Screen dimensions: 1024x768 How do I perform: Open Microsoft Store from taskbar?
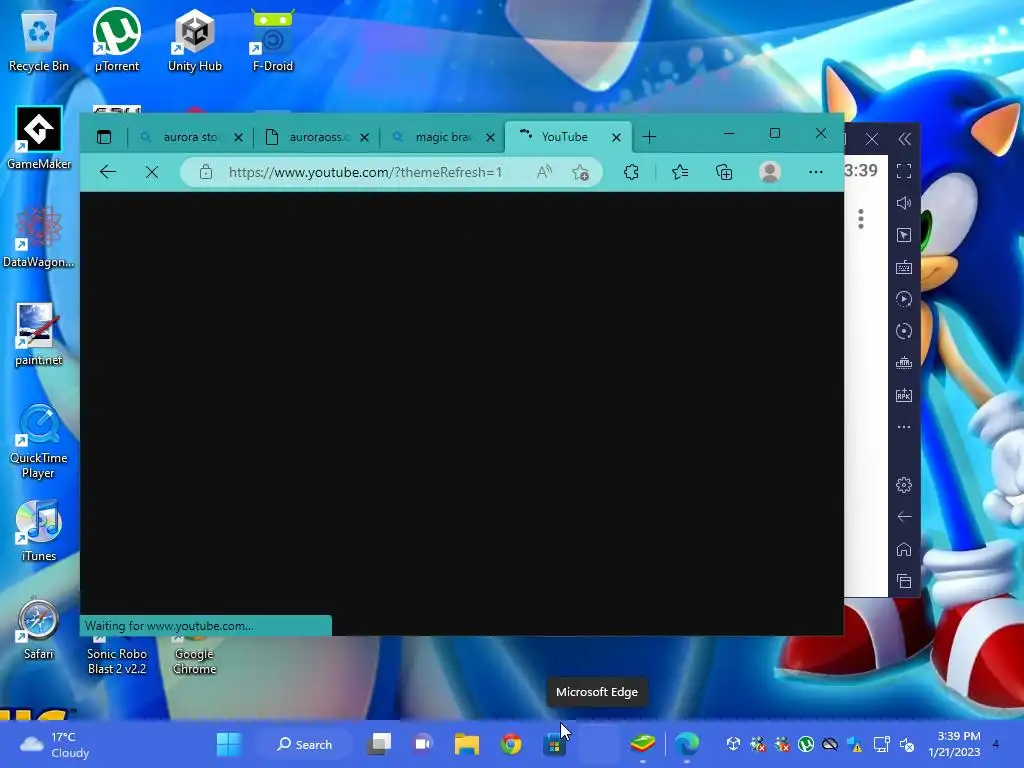tap(554, 744)
